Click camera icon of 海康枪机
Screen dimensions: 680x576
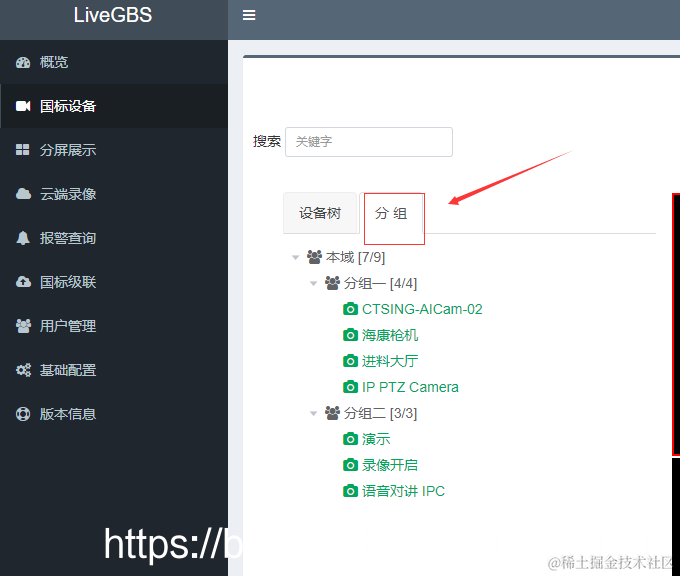[x=350, y=335]
